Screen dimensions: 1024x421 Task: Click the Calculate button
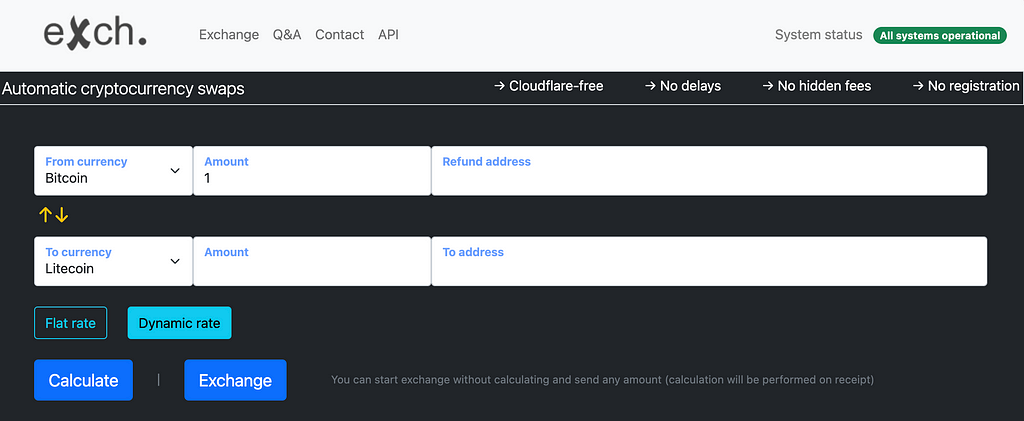click(x=84, y=380)
